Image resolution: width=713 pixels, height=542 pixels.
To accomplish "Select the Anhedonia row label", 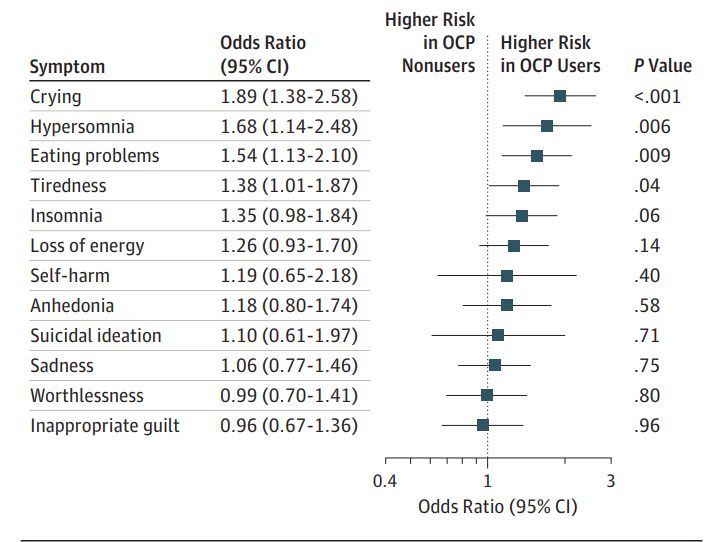I will pyautogui.click(x=72, y=305).
